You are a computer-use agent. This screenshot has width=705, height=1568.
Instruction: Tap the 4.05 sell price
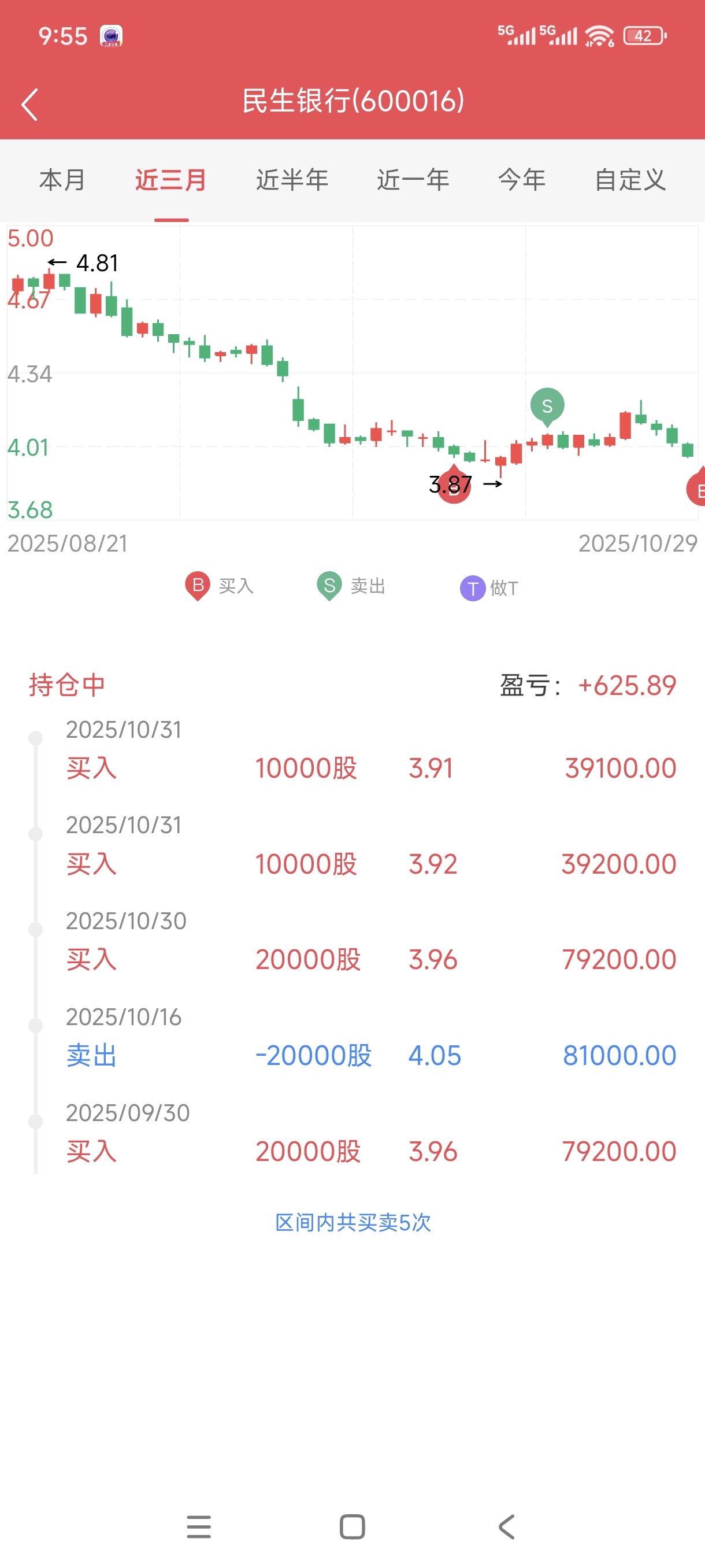435,1056
